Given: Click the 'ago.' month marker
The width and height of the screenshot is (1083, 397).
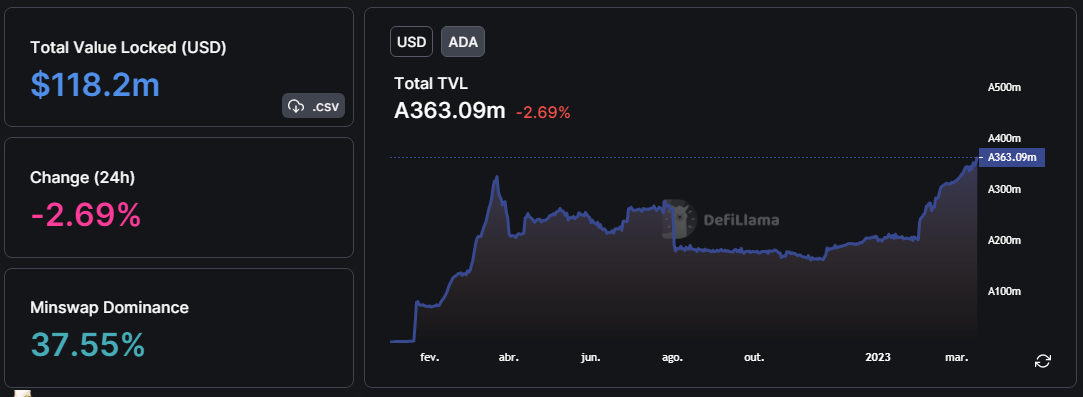Looking at the screenshot, I should point(672,358).
